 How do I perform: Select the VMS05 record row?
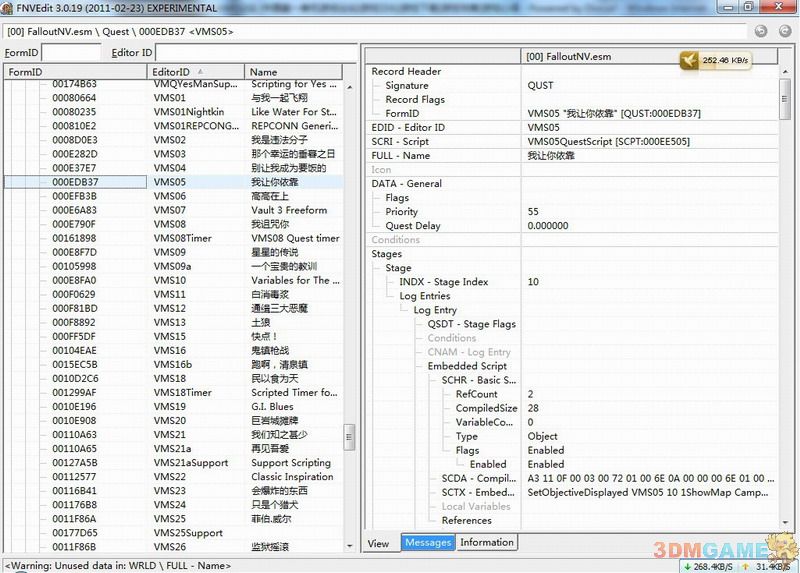click(x=173, y=182)
